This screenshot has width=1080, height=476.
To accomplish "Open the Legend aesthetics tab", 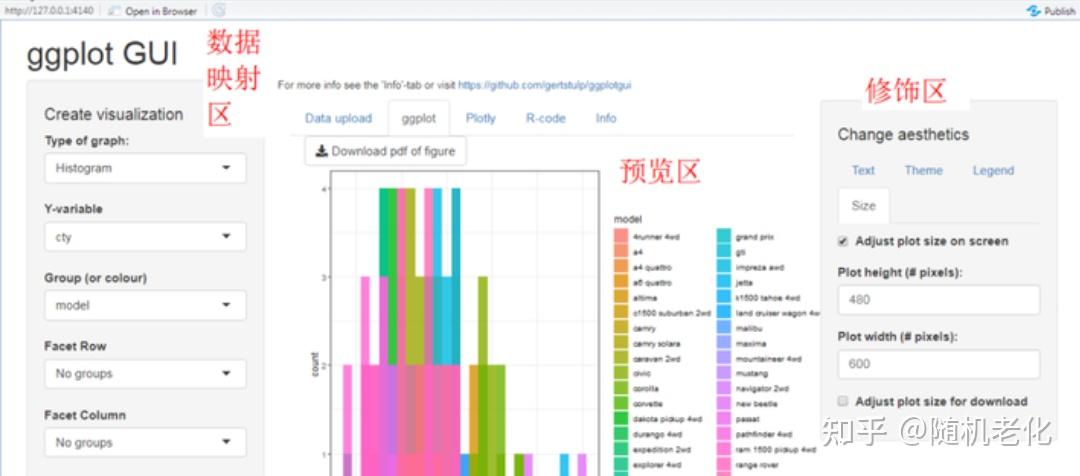I will coord(993,170).
